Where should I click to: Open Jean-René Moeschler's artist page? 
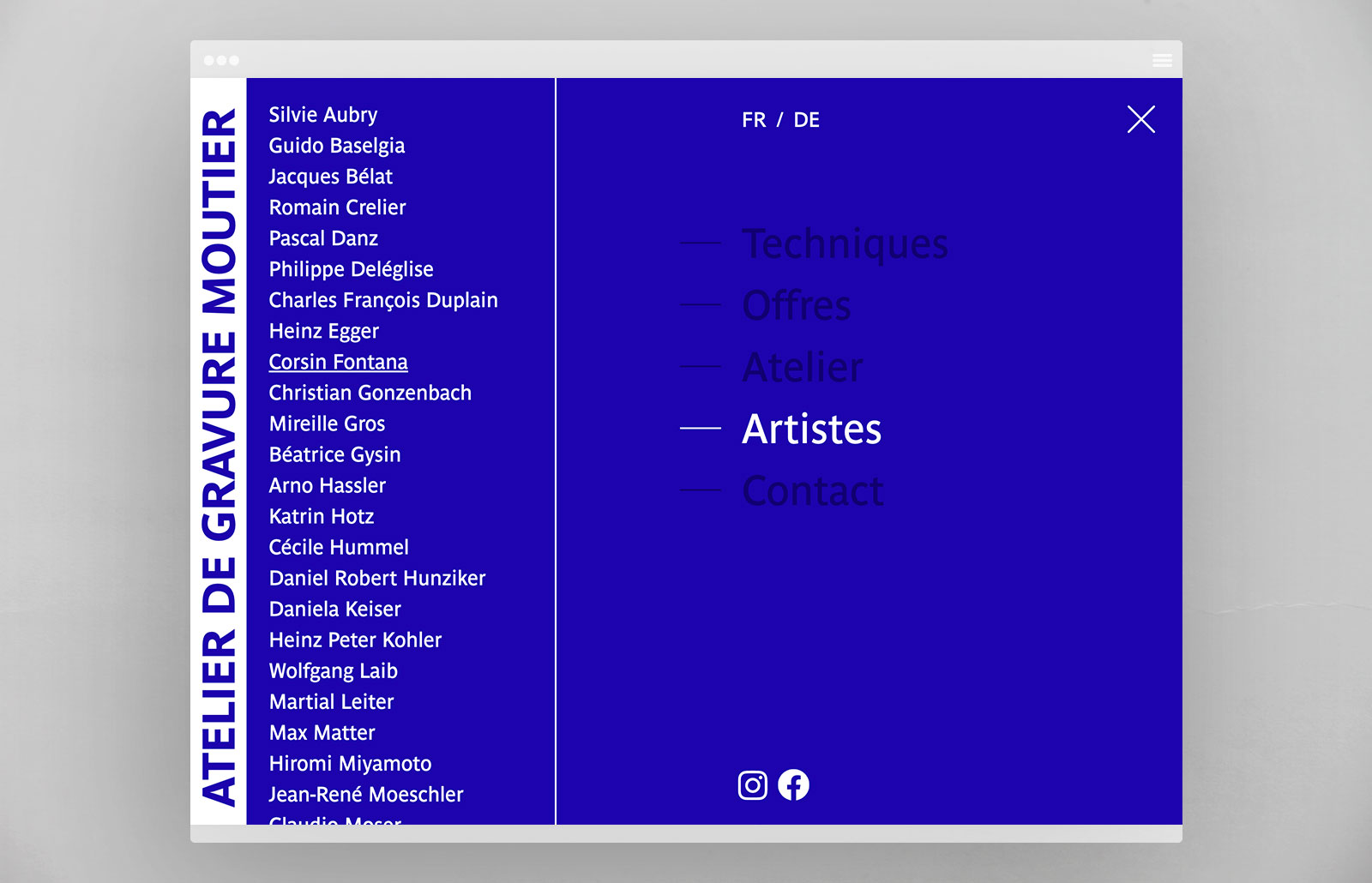coord(366,794)
